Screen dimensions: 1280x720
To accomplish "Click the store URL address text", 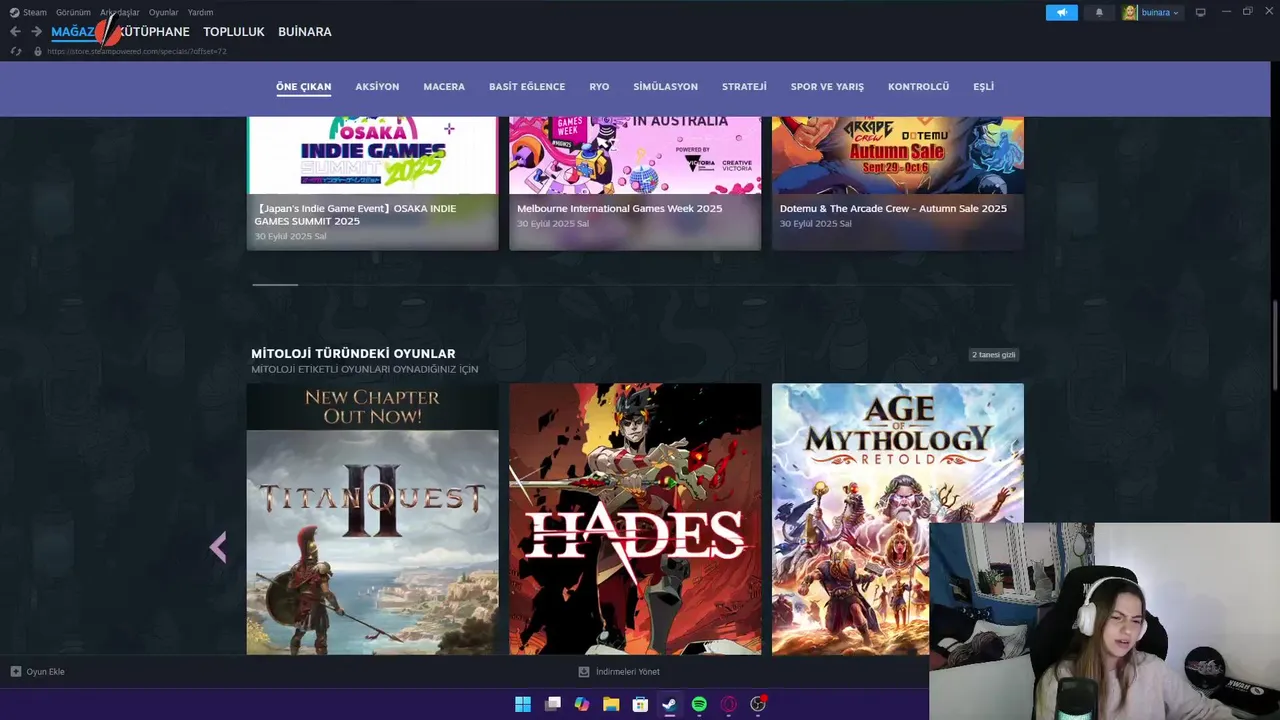I will [137, 51].
